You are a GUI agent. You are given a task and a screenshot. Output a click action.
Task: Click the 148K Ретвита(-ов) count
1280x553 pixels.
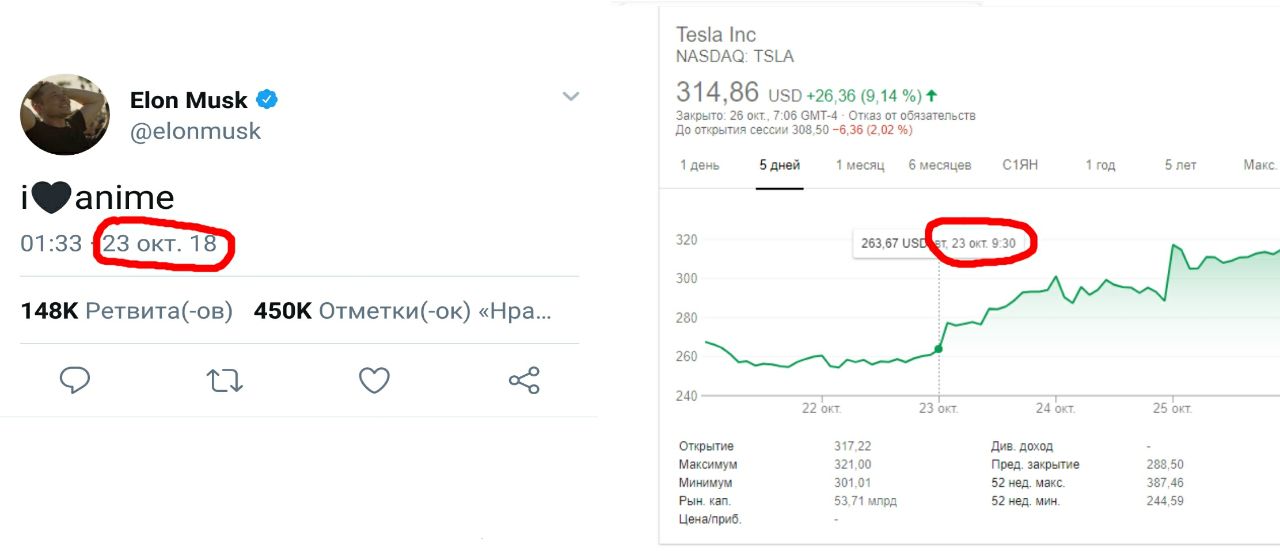coord(126,311)
